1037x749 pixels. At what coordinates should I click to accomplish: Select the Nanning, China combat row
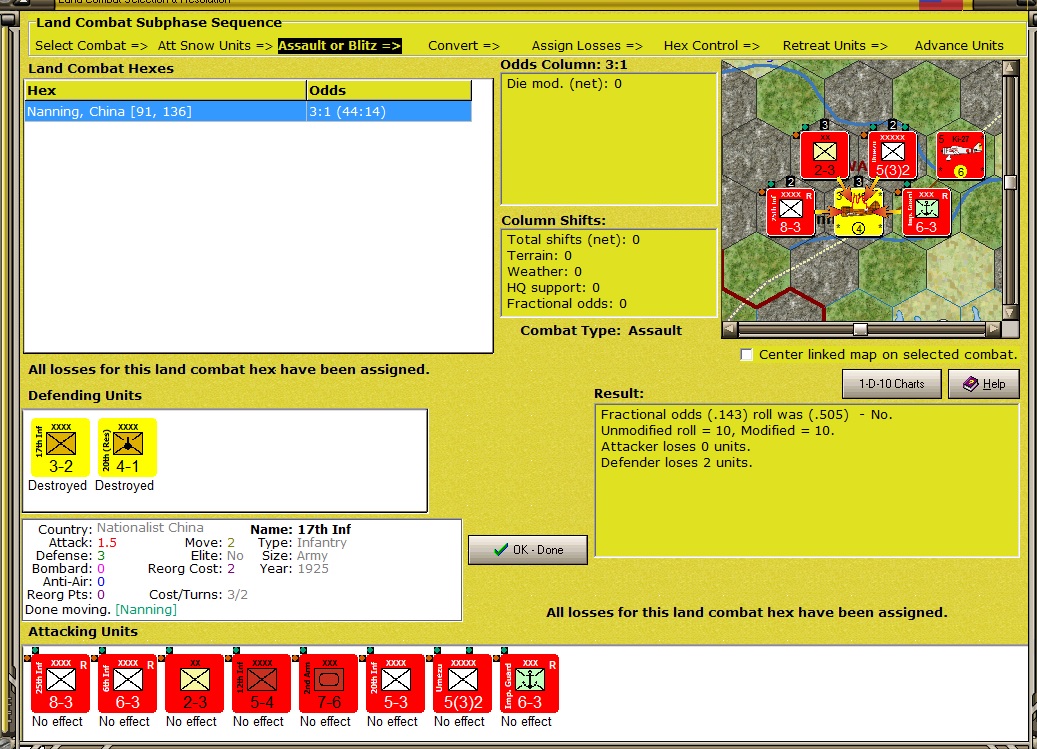[x=248, y=111]
